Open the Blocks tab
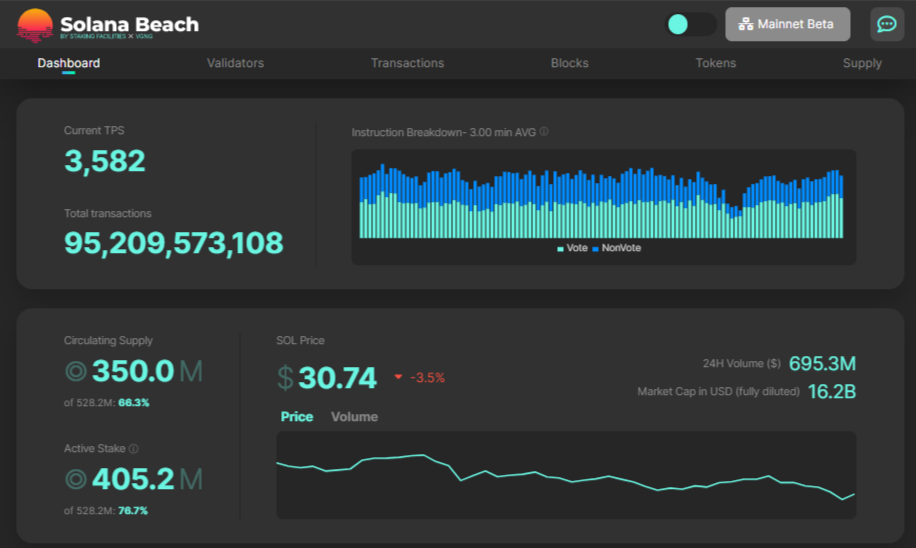Screen dimensions: 916x548 click(x=570, y=63)
